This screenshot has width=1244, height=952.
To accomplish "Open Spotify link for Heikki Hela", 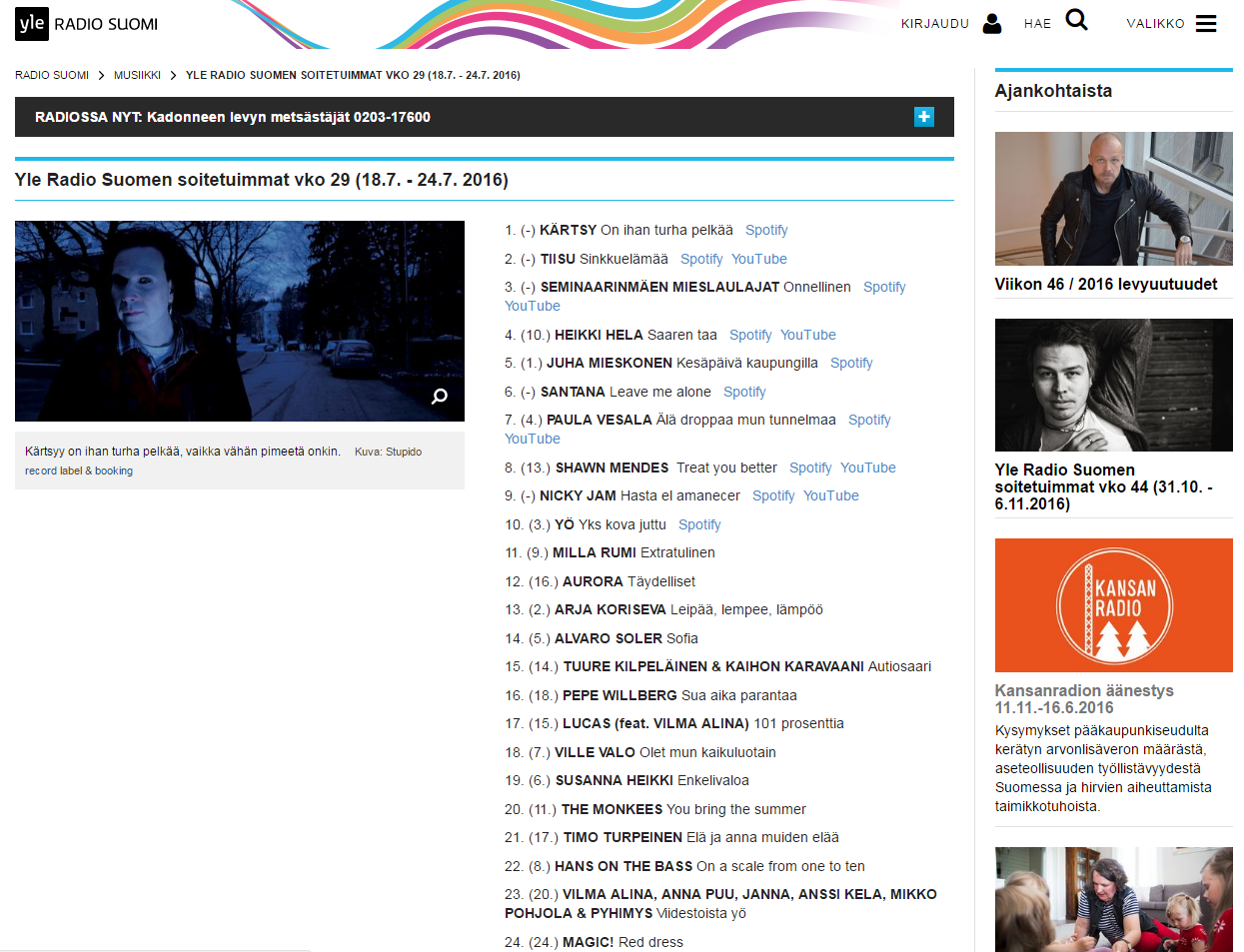I will click(750, 335).
